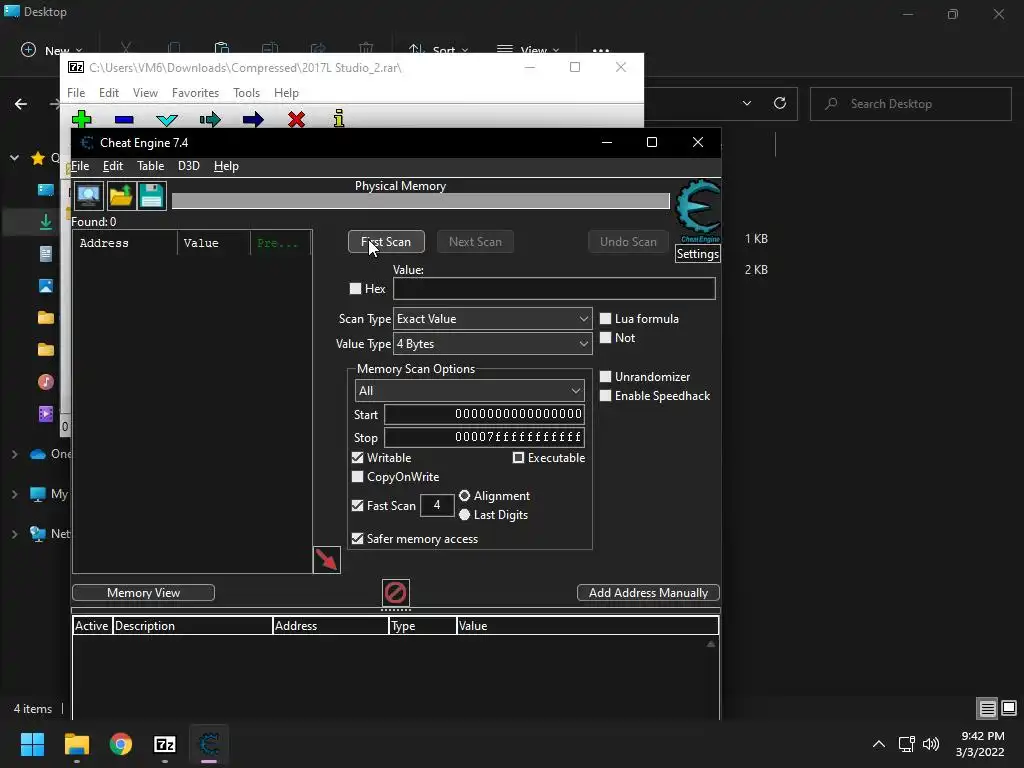Go back in File Explorer
Screen dimensions: 1024x768
[x=21, y=104]
